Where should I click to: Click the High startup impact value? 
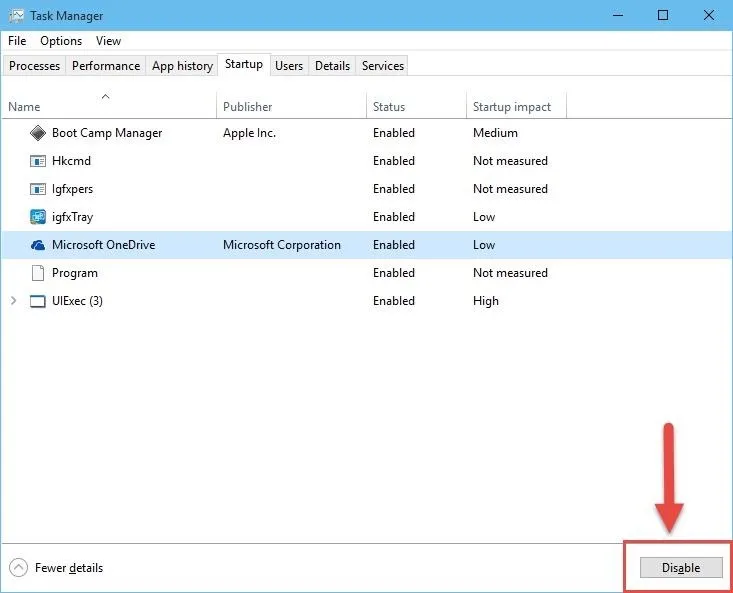[486, 301]
